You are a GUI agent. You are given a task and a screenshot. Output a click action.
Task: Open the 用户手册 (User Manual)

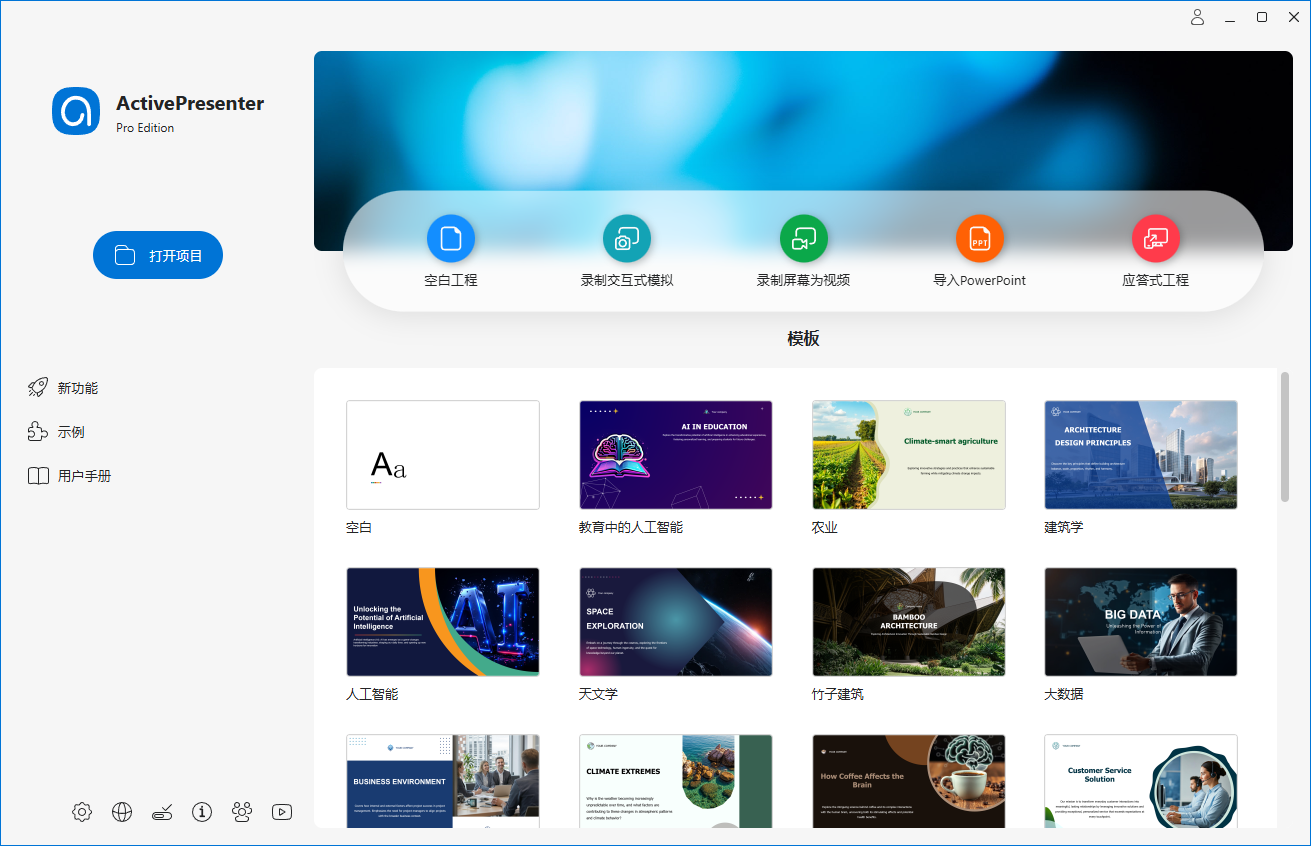pyautogui.click(x=78, y=475)
